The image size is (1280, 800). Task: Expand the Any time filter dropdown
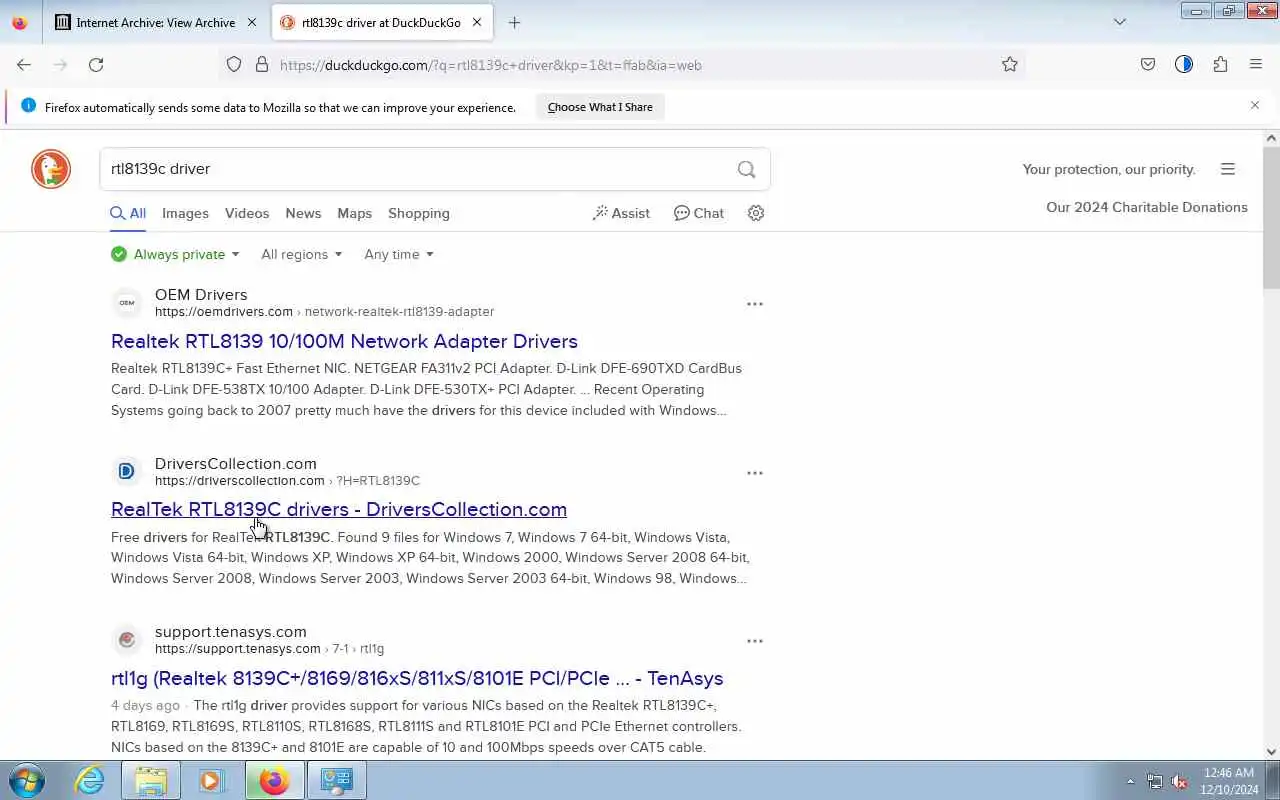click(399, 254)
